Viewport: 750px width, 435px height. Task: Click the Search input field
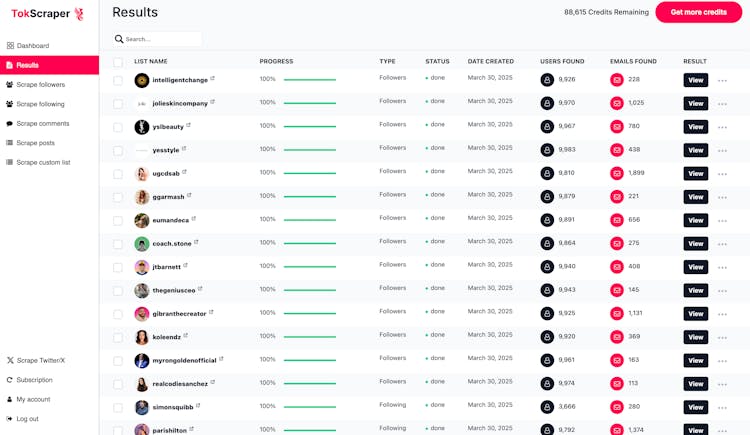click(x=162, y=39)
